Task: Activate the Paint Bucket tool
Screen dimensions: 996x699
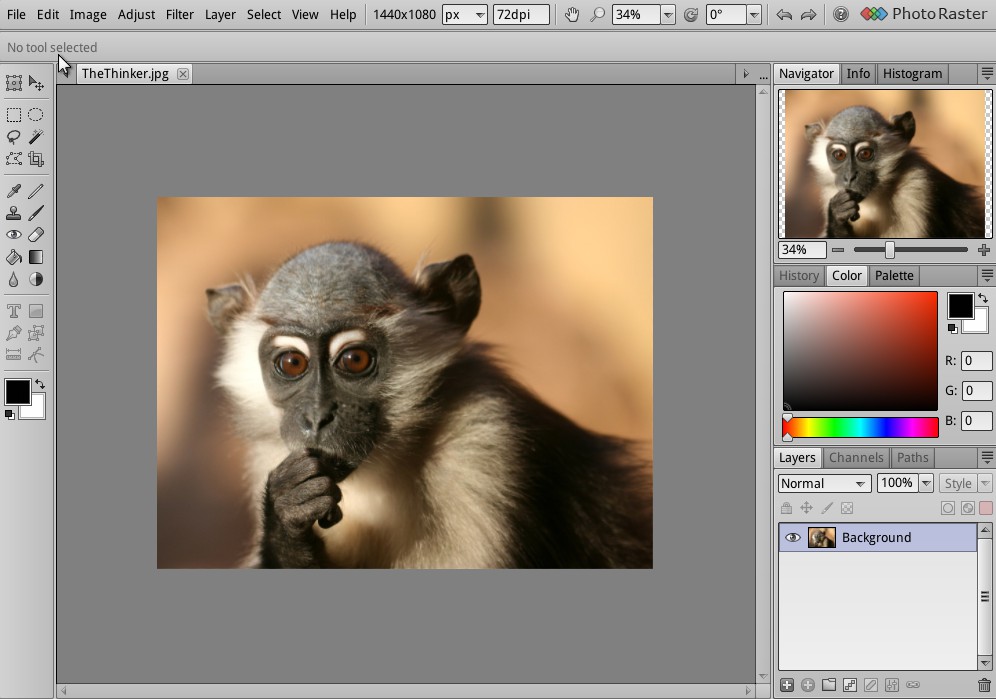Action: [x=14, y=257]
